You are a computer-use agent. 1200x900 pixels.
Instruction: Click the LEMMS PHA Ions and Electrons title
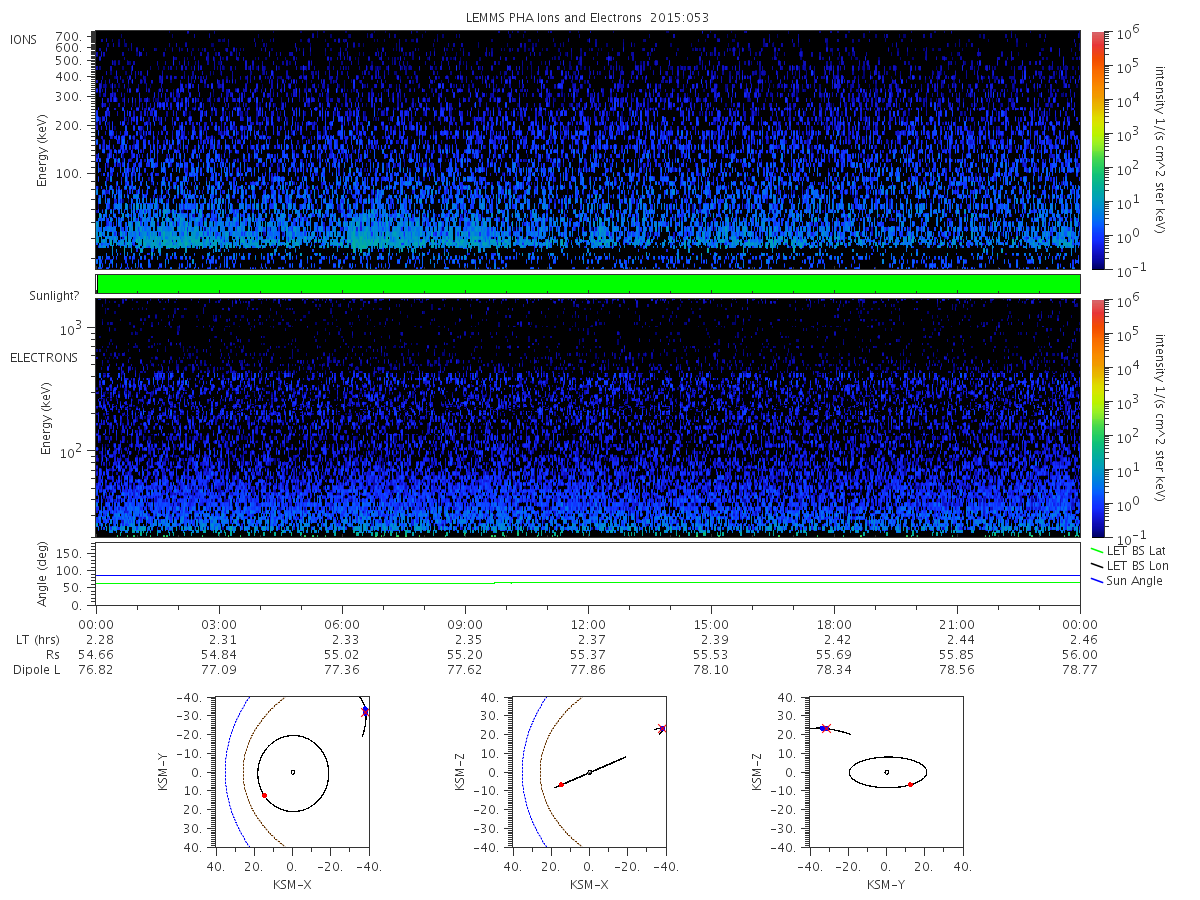(587, 18)
